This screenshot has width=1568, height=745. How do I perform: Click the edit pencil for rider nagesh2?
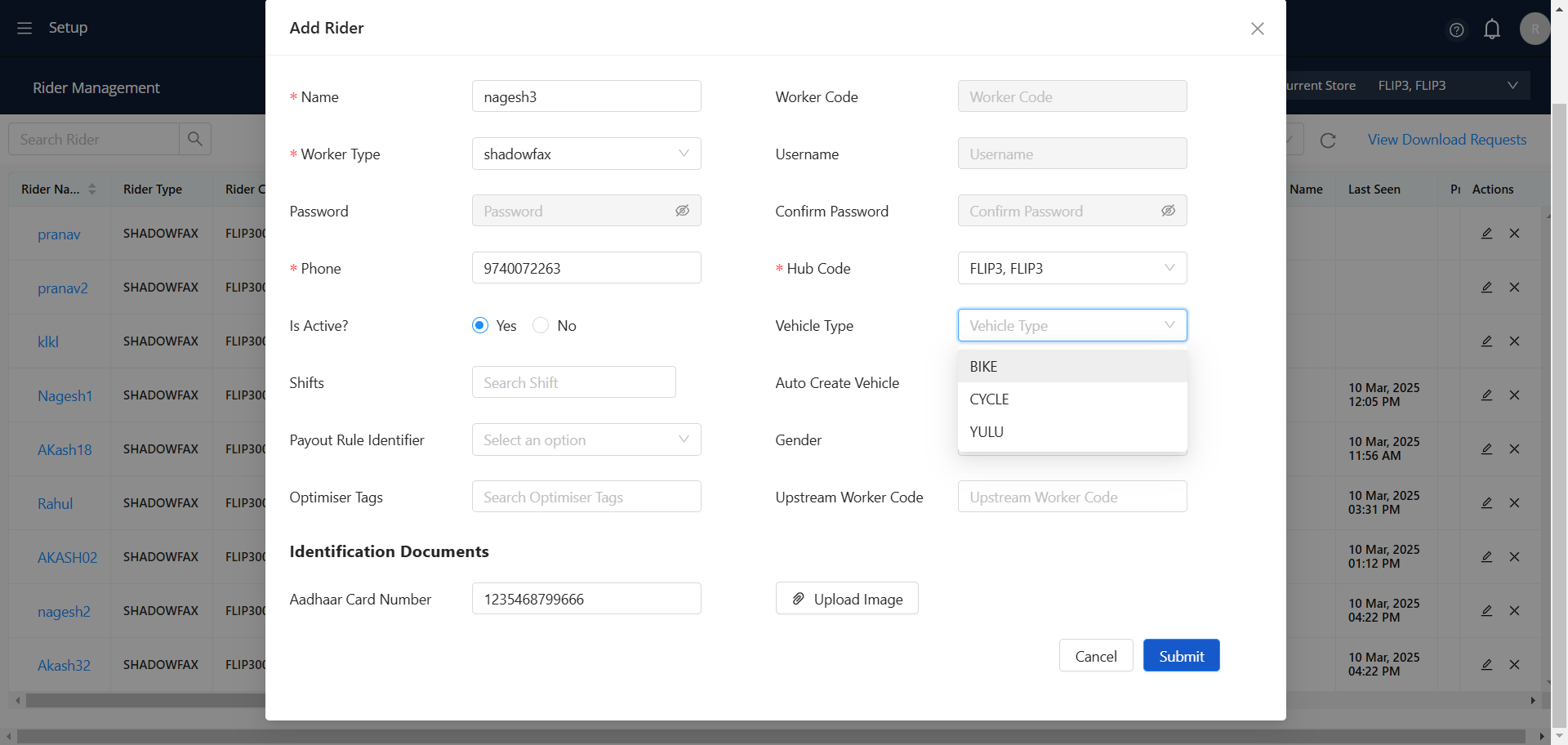(1487, 611)
